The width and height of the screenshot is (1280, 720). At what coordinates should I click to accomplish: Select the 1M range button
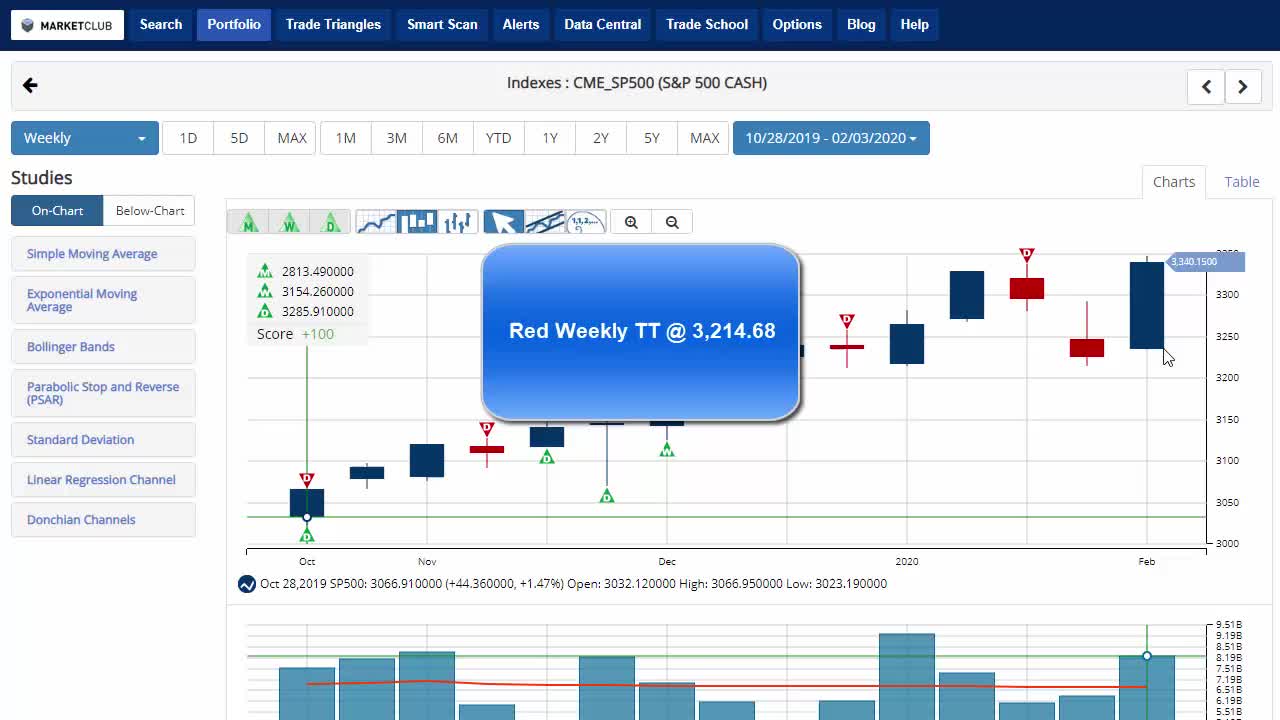pyautogui.click(x=346, y=138)
